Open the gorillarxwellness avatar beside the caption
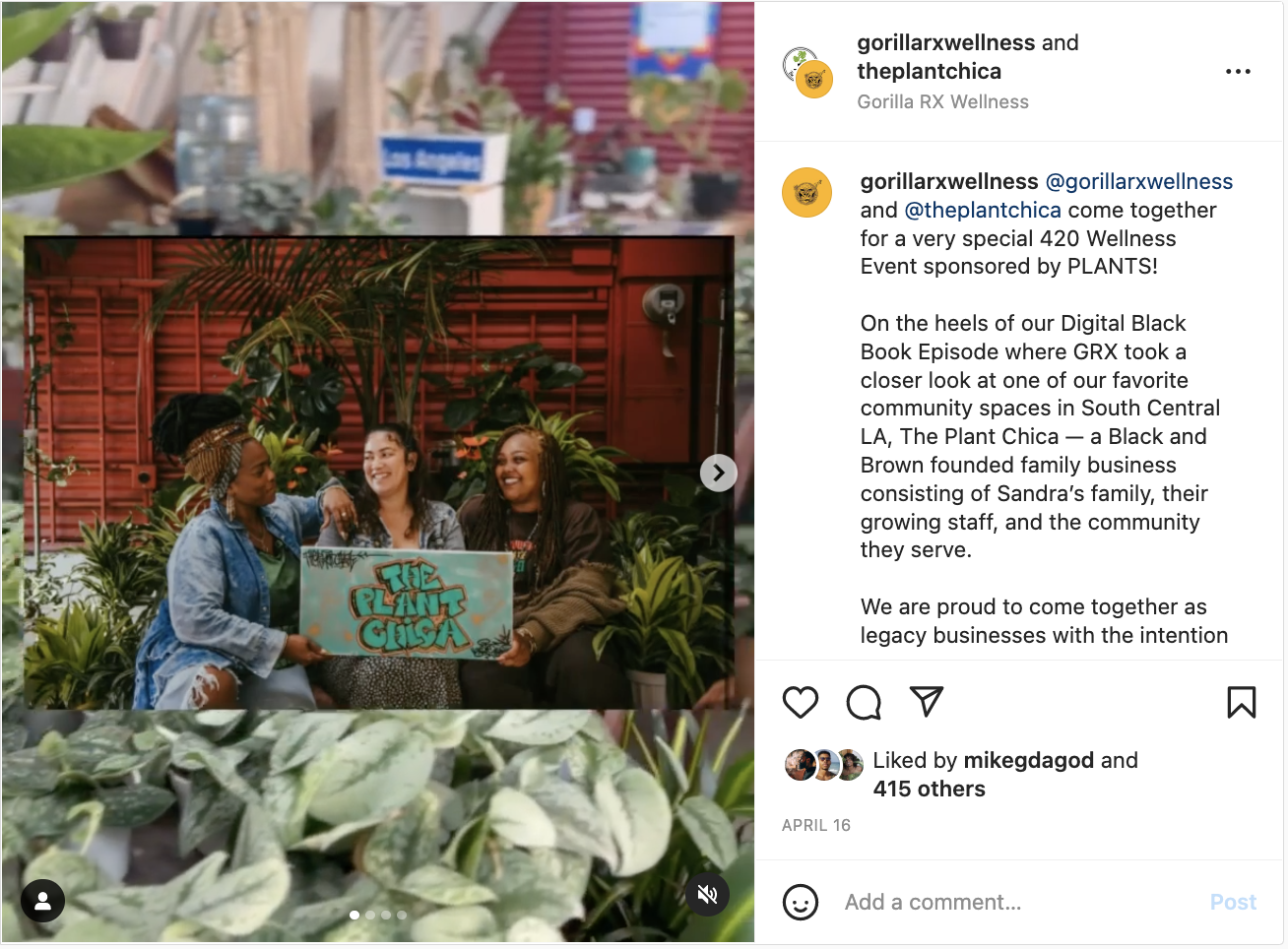 (807, 192)
